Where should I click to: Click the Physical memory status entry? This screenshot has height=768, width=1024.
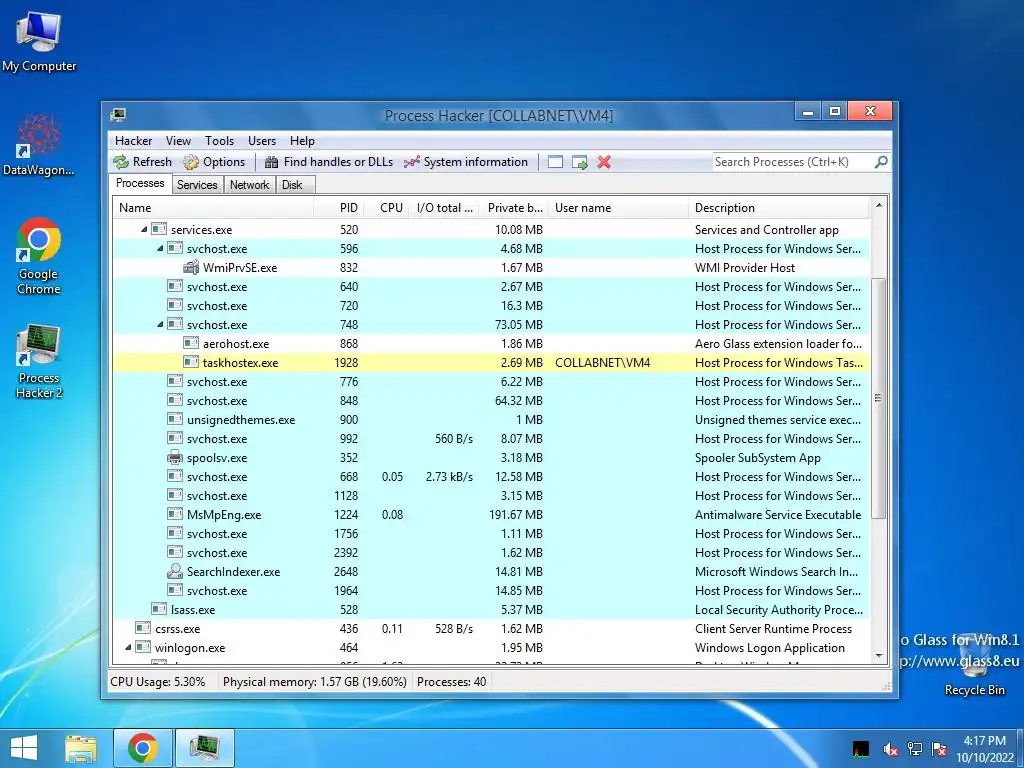[x=314, y=682]
